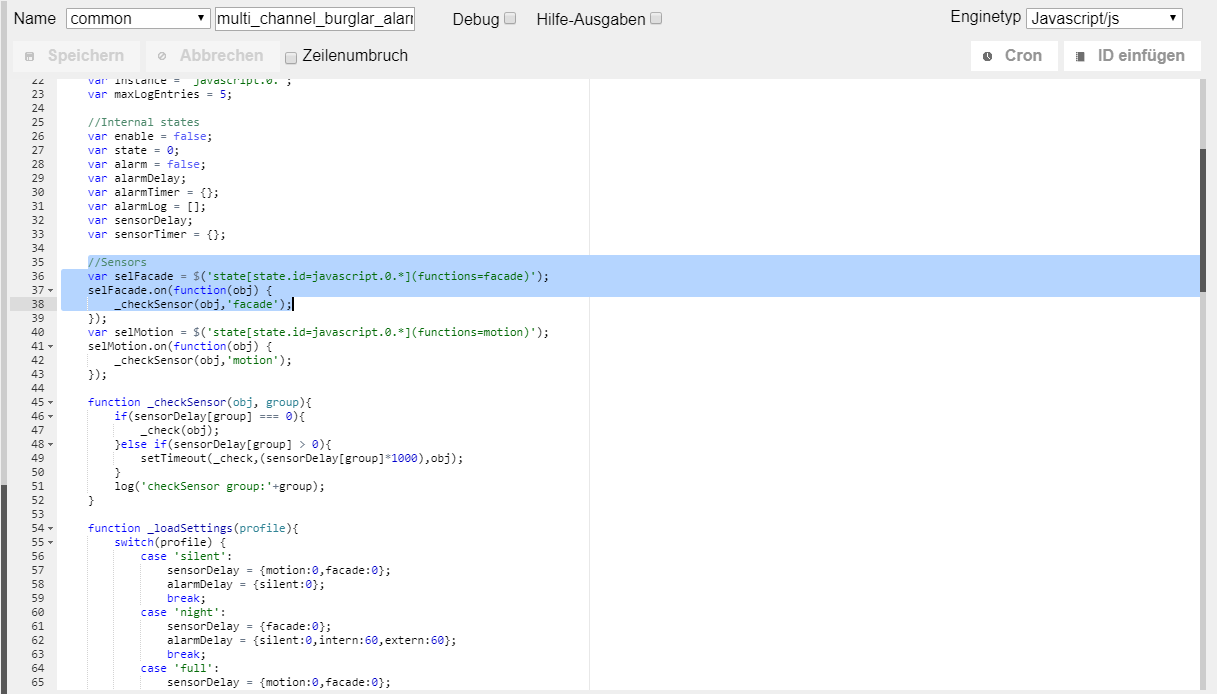Click the floppy disk icon beside Speichern
The height and width of the screenshot is (694, 1217).
[29, 56]
